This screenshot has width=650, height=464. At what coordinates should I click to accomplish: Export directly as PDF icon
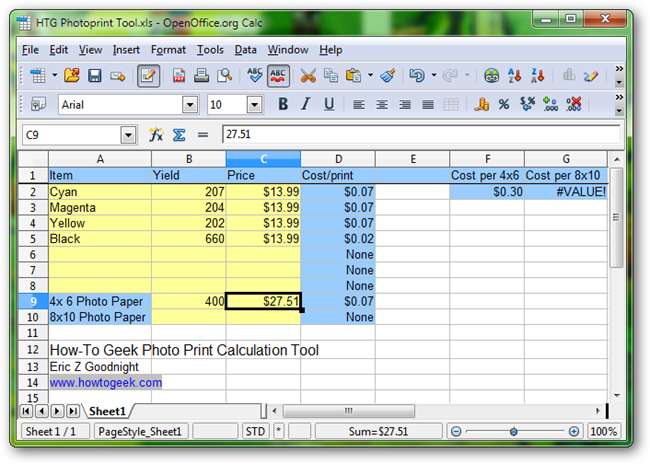pyautogui.click(x=179, y=75)
